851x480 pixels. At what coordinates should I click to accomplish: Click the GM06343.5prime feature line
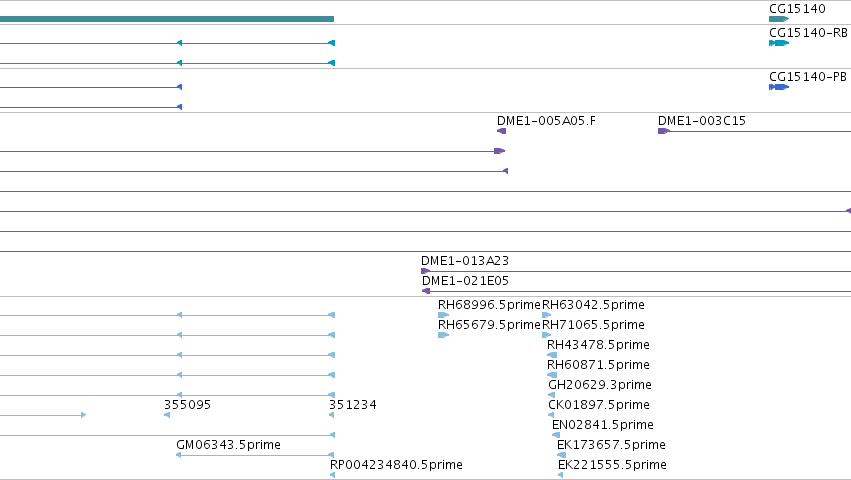(255, 455)
